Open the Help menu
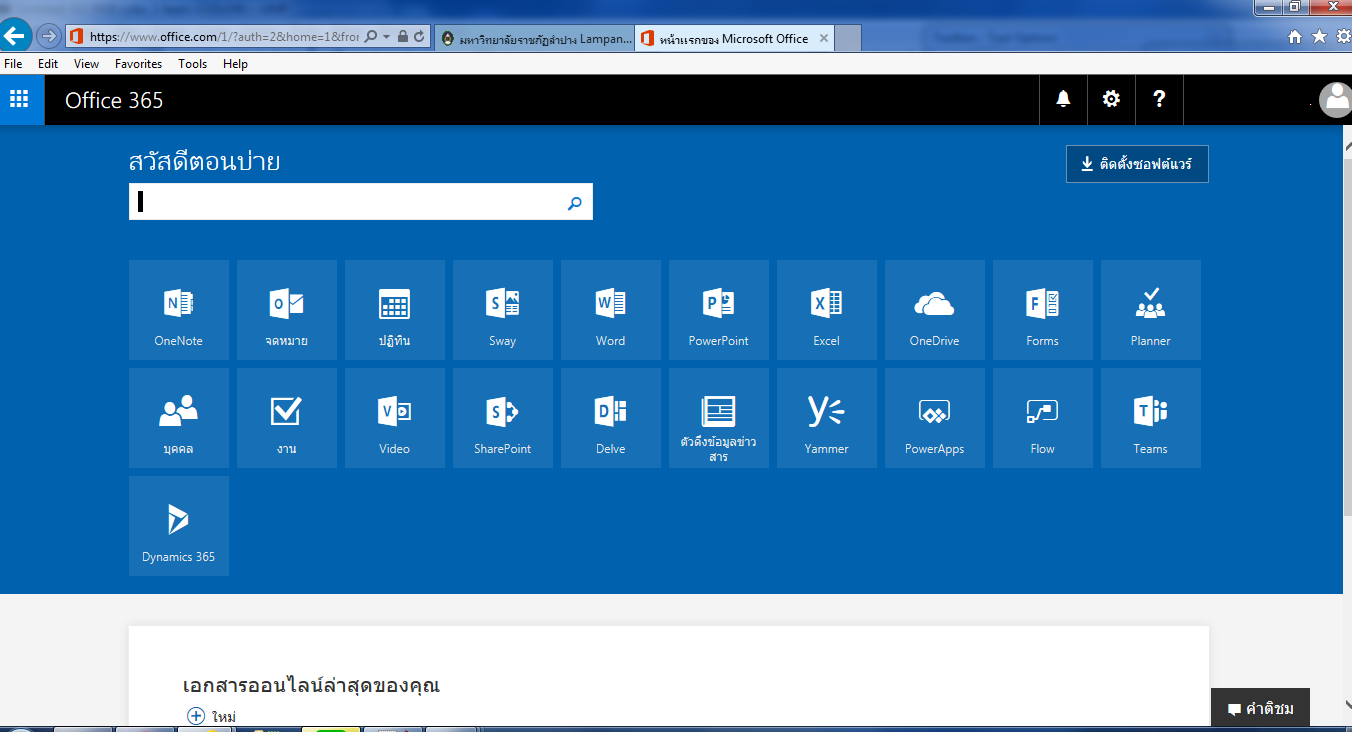The width and height of the screenshot is (1352, 732). (x=235, y=63)
